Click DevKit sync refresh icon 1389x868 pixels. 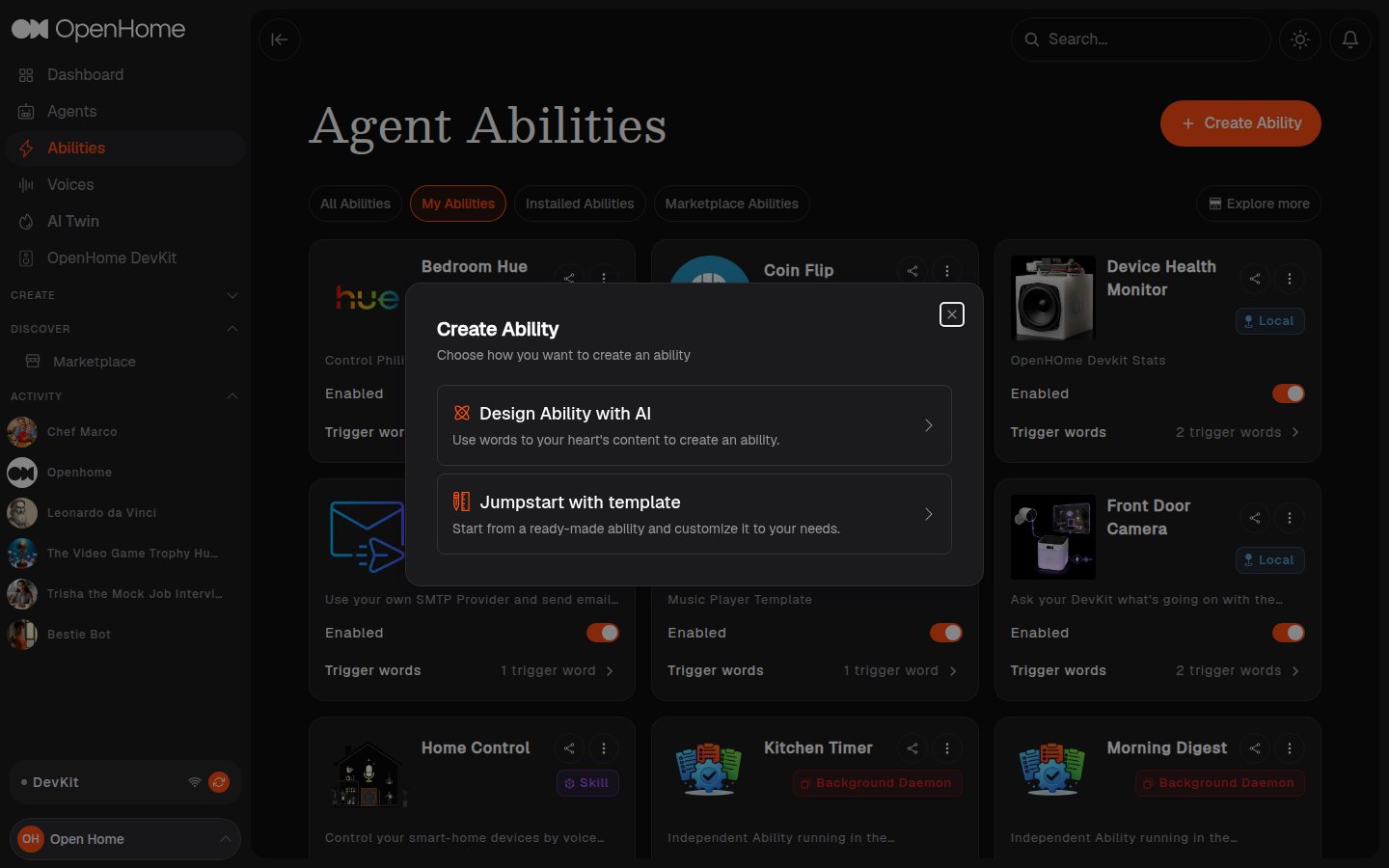219,782
